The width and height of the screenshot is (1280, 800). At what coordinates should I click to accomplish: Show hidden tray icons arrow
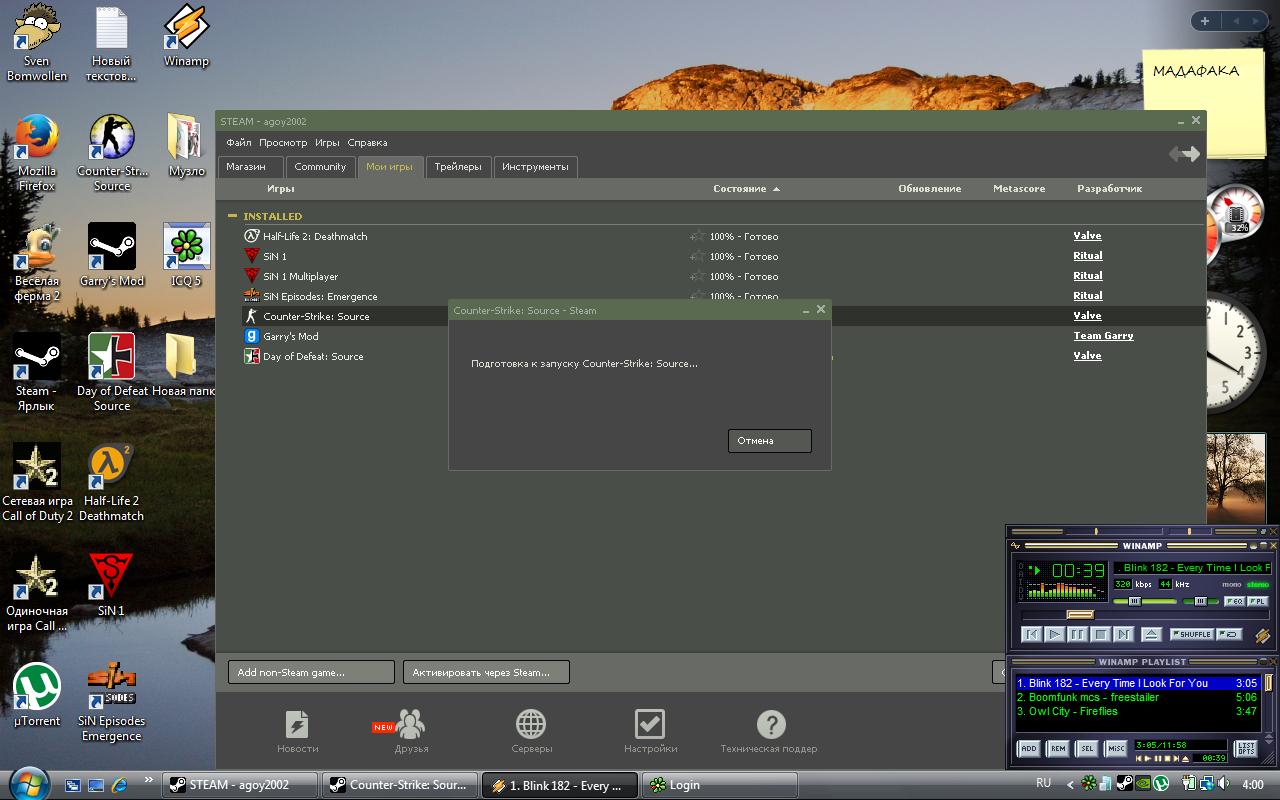[x=1070, y=785]
